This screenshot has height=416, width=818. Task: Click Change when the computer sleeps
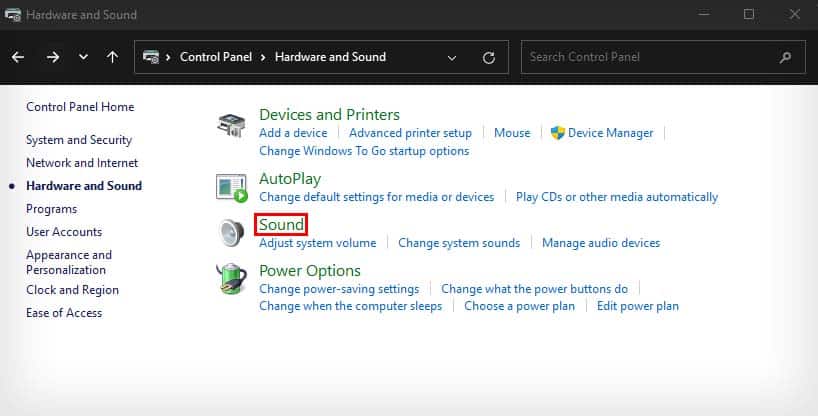click(351, 306)
